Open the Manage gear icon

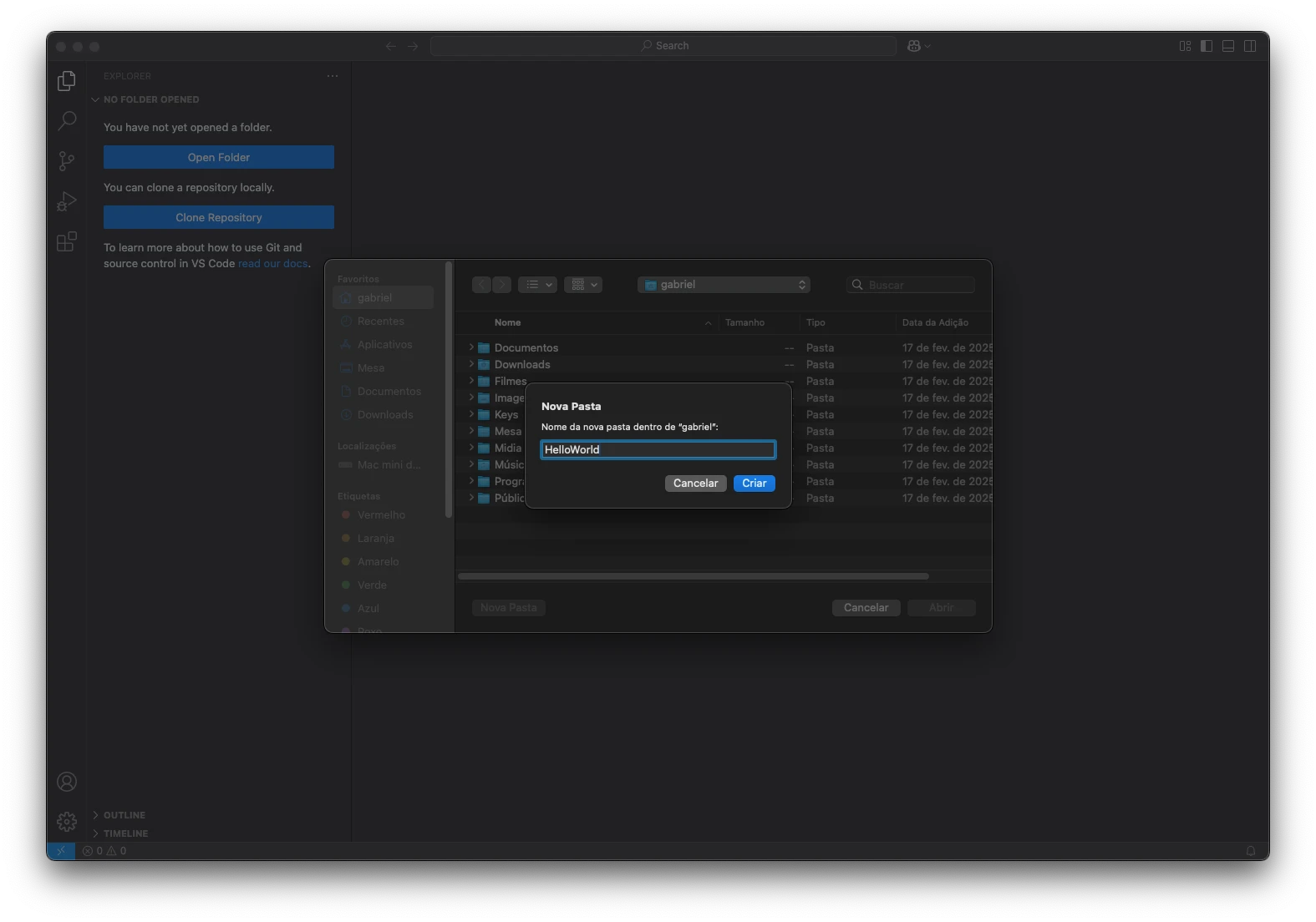[x=67, y=822]
